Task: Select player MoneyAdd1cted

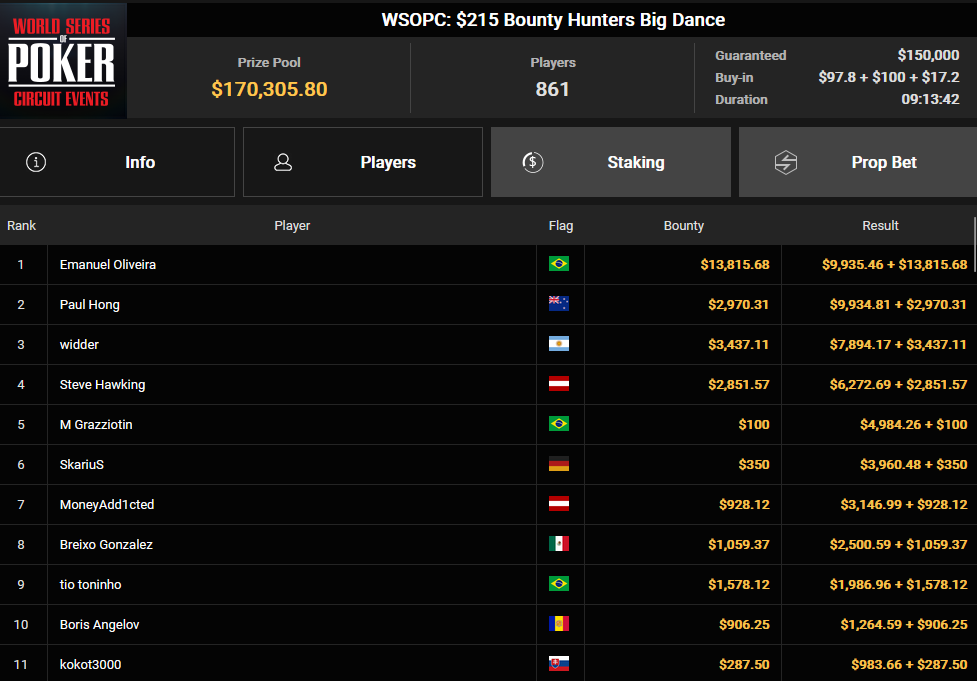Action: (107, 504)
